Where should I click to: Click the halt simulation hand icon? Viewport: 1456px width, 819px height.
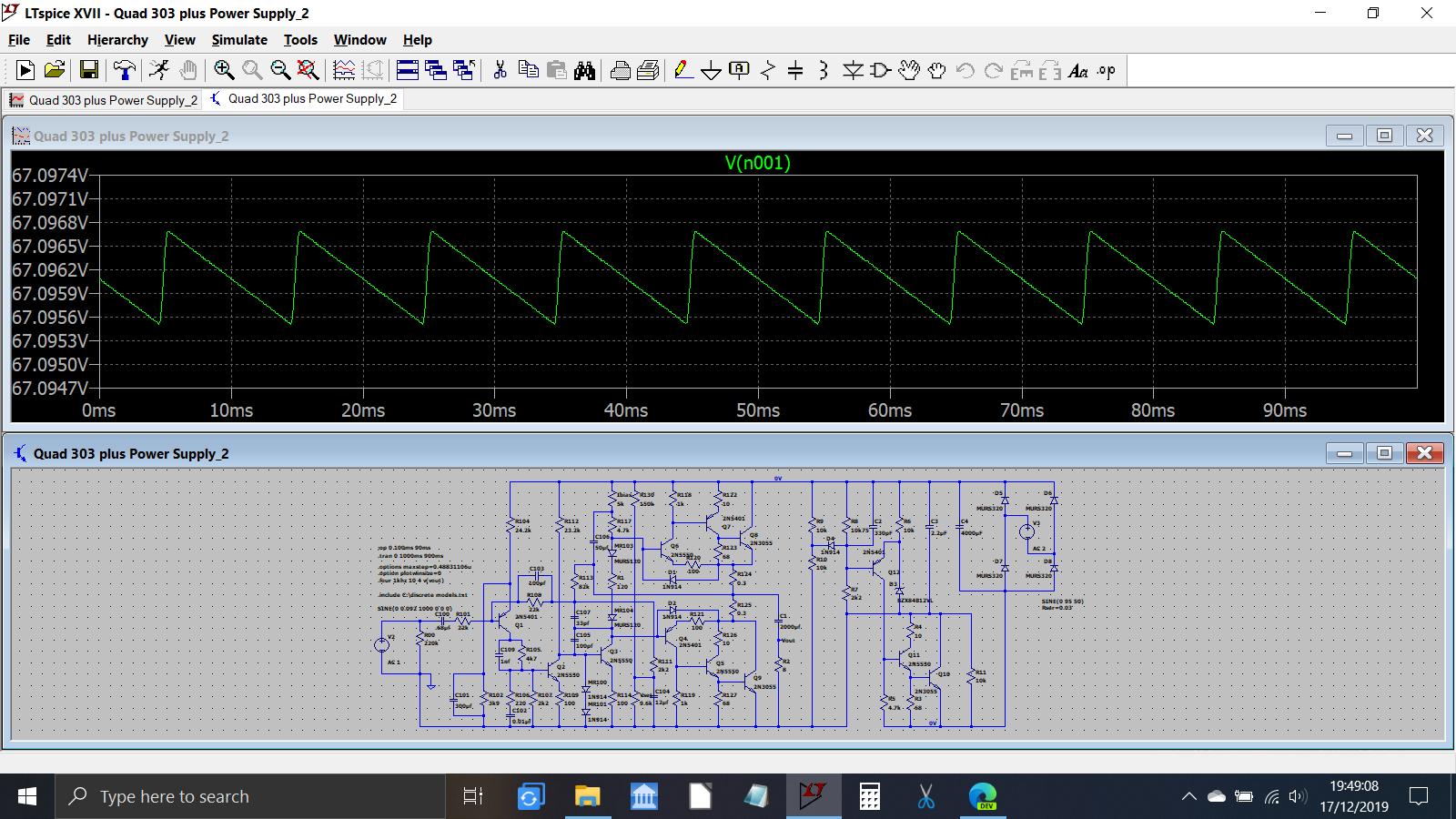pyautogui.click(x=187, y=70)
